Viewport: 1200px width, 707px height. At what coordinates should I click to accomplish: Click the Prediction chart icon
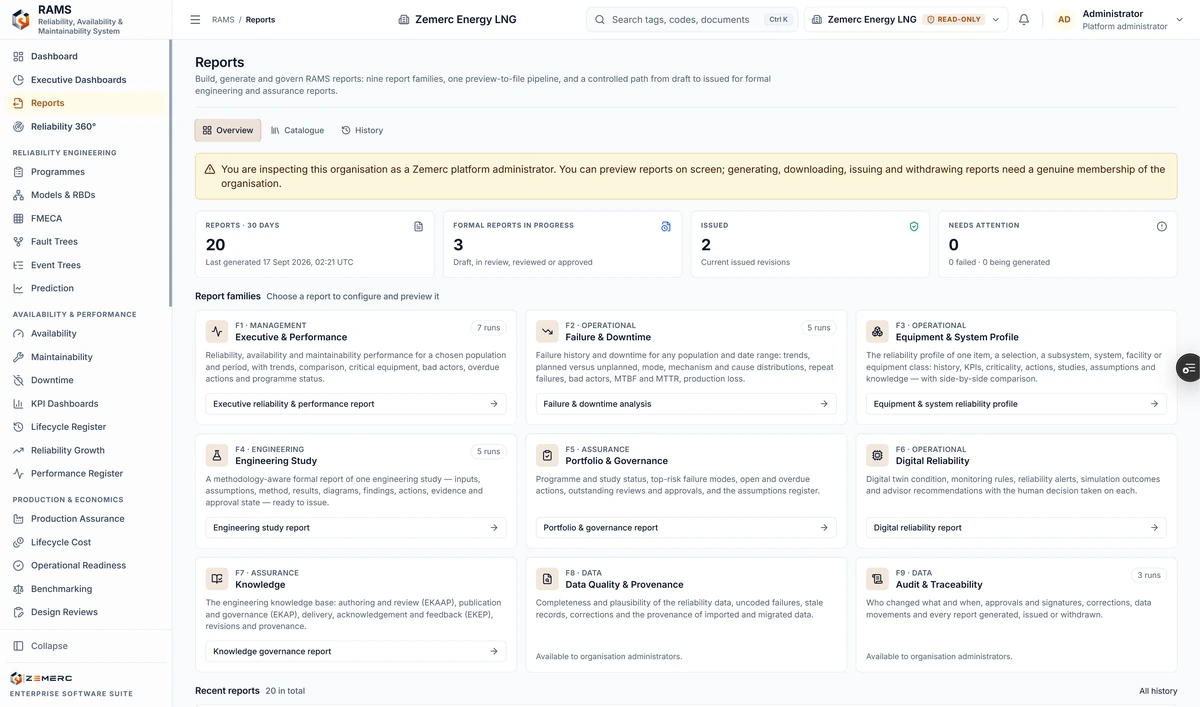[19, 288]
